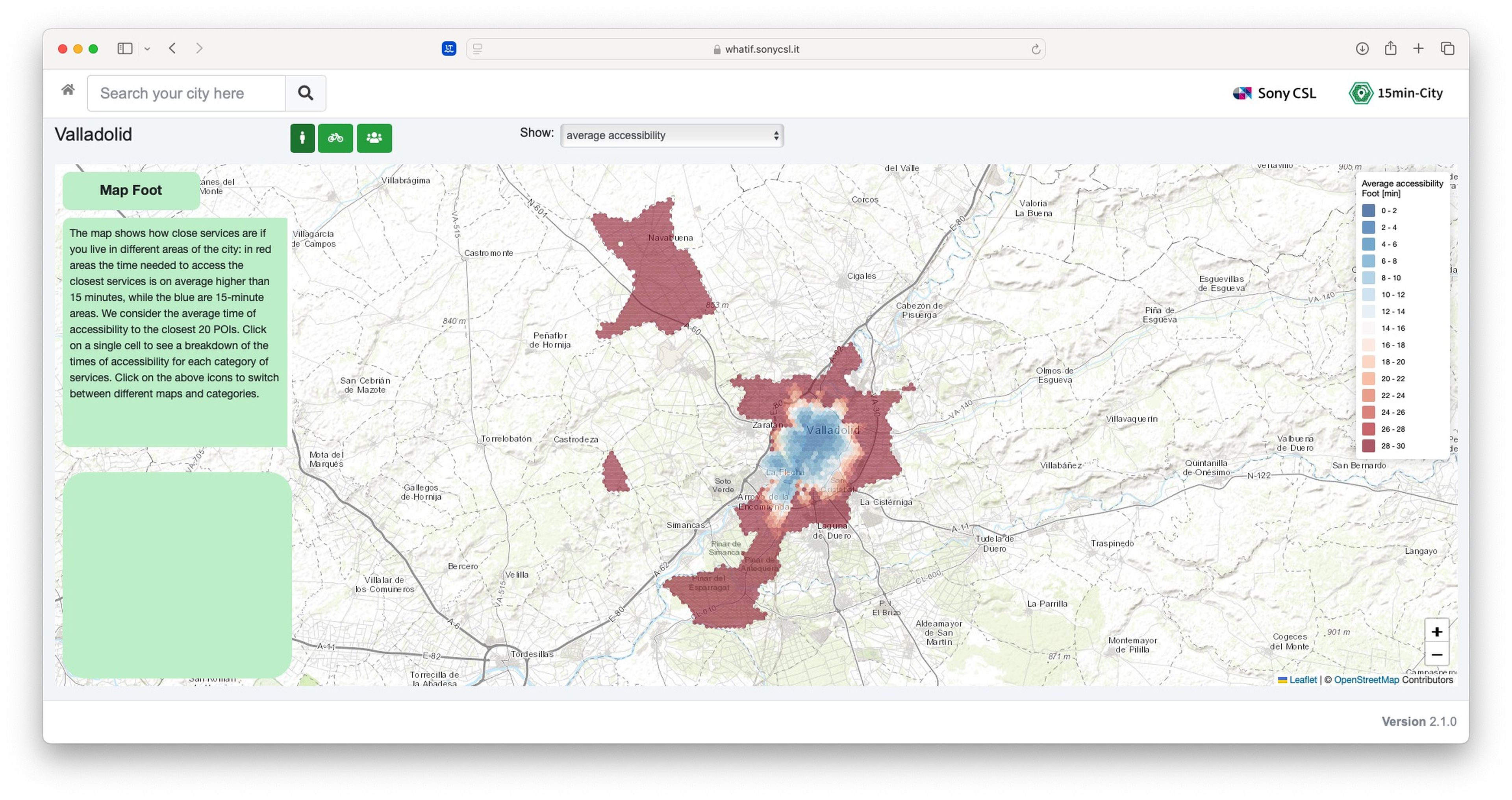The image size is (1512, 800).
Task: Open the Share menu
Action: [1390, 48]
